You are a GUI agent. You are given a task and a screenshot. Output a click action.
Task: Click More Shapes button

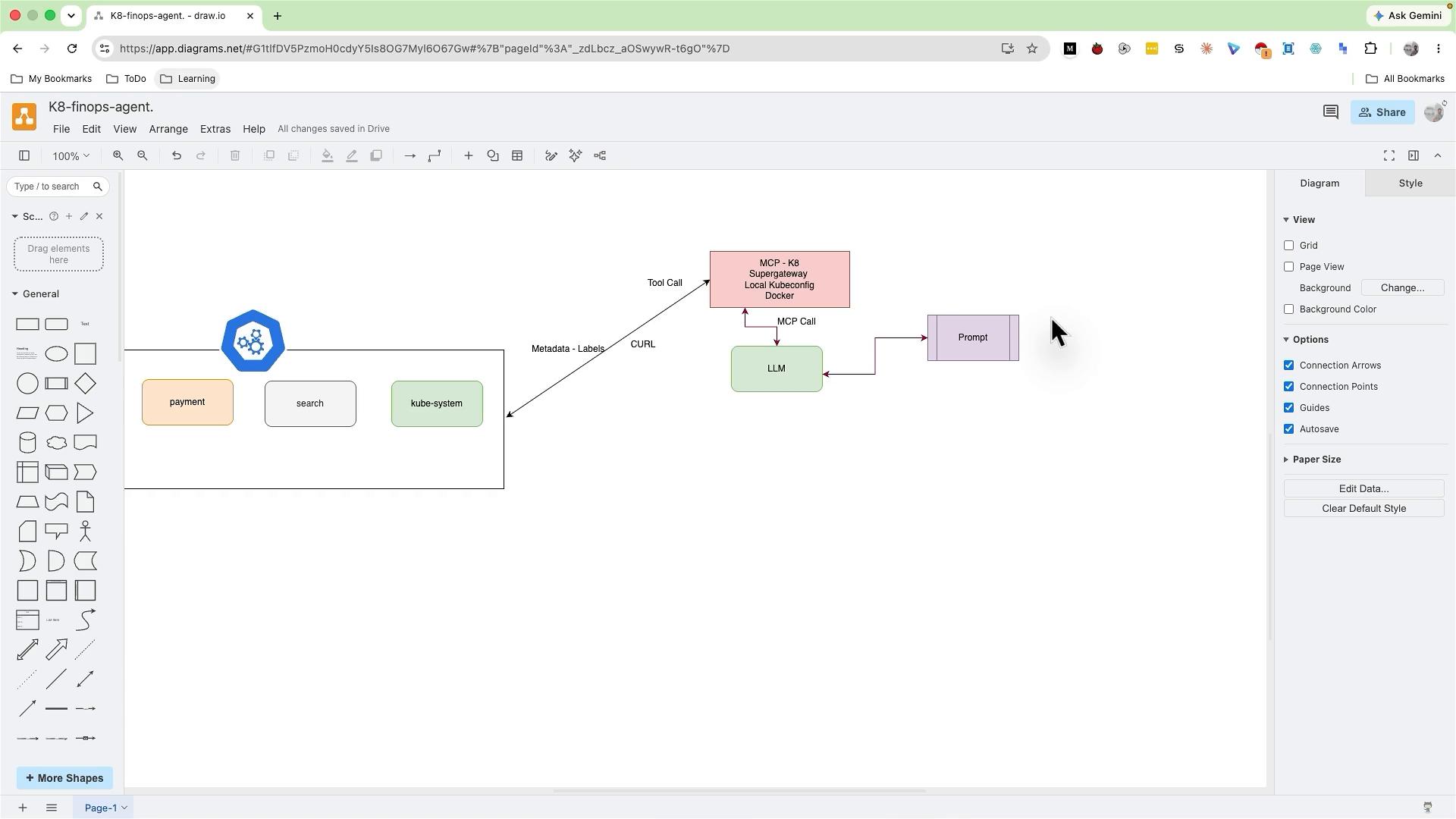point(64,778)
